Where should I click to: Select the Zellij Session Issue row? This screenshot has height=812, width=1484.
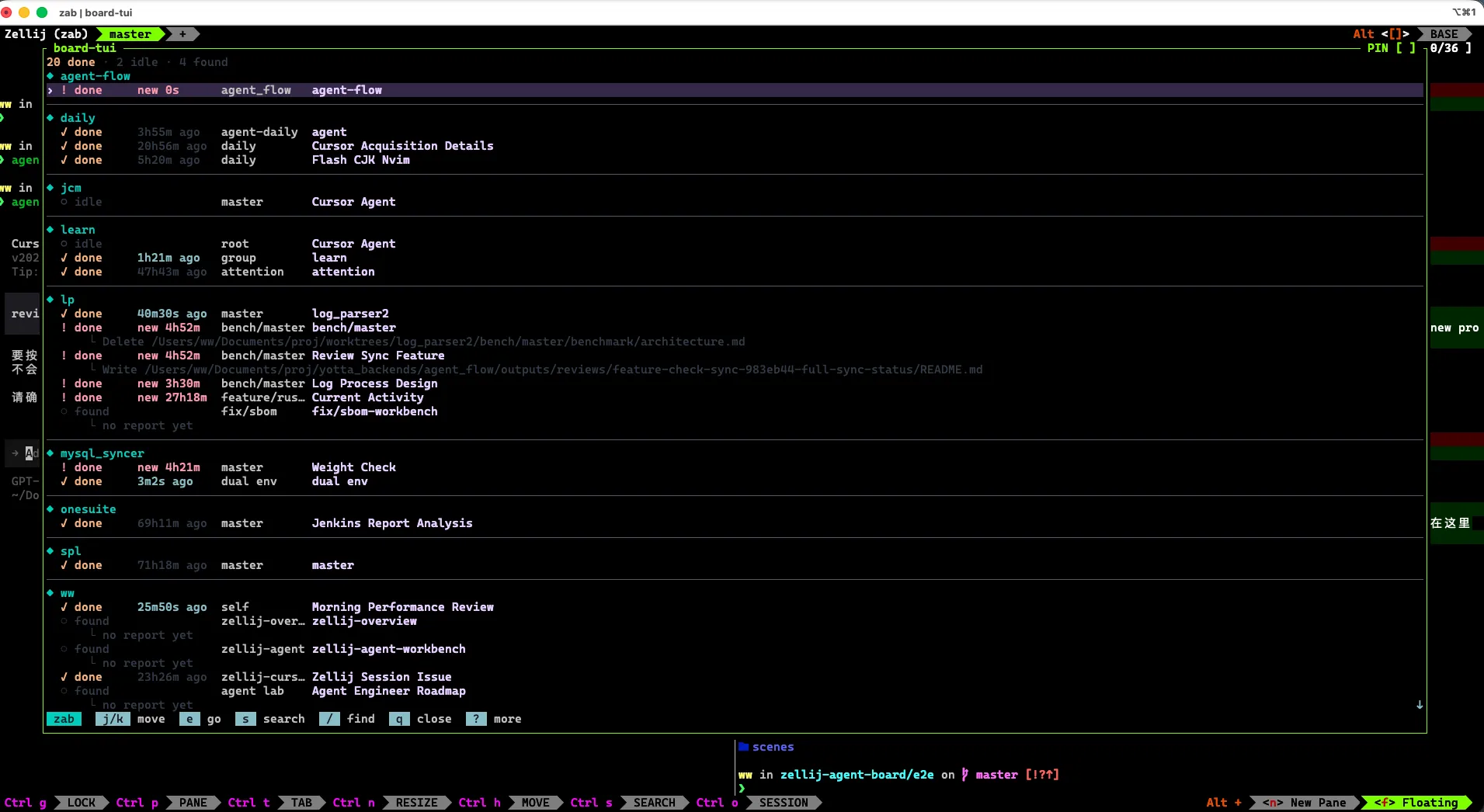coord(735,677)
